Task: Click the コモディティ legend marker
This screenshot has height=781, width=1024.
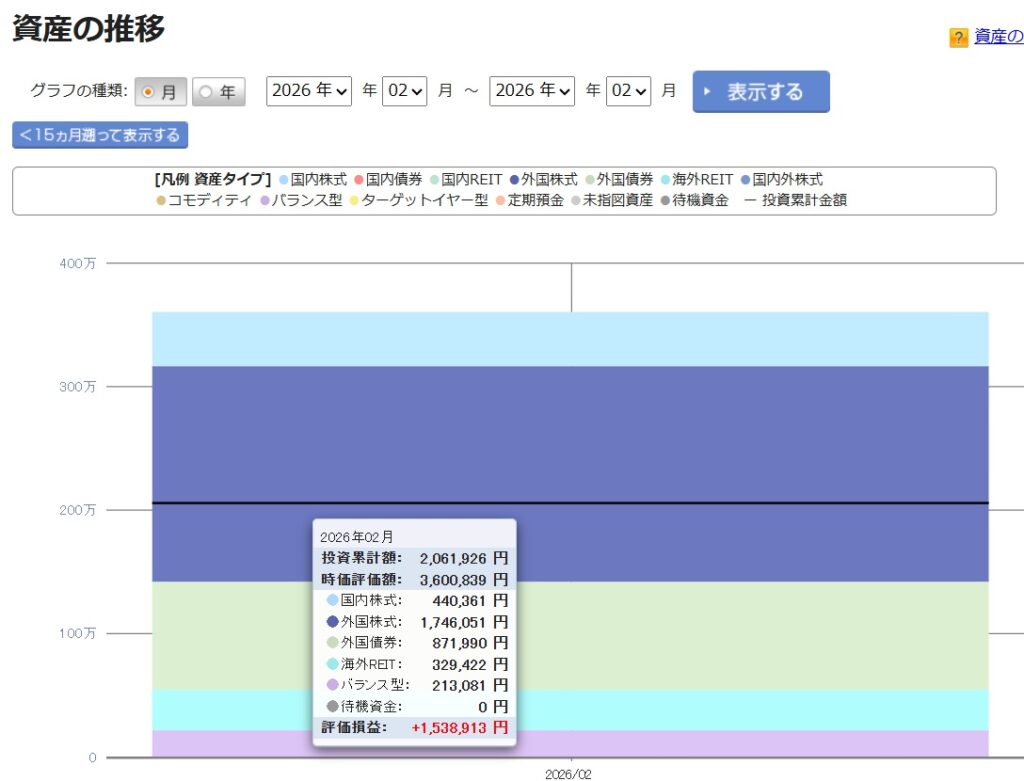Action: point(161,200)
